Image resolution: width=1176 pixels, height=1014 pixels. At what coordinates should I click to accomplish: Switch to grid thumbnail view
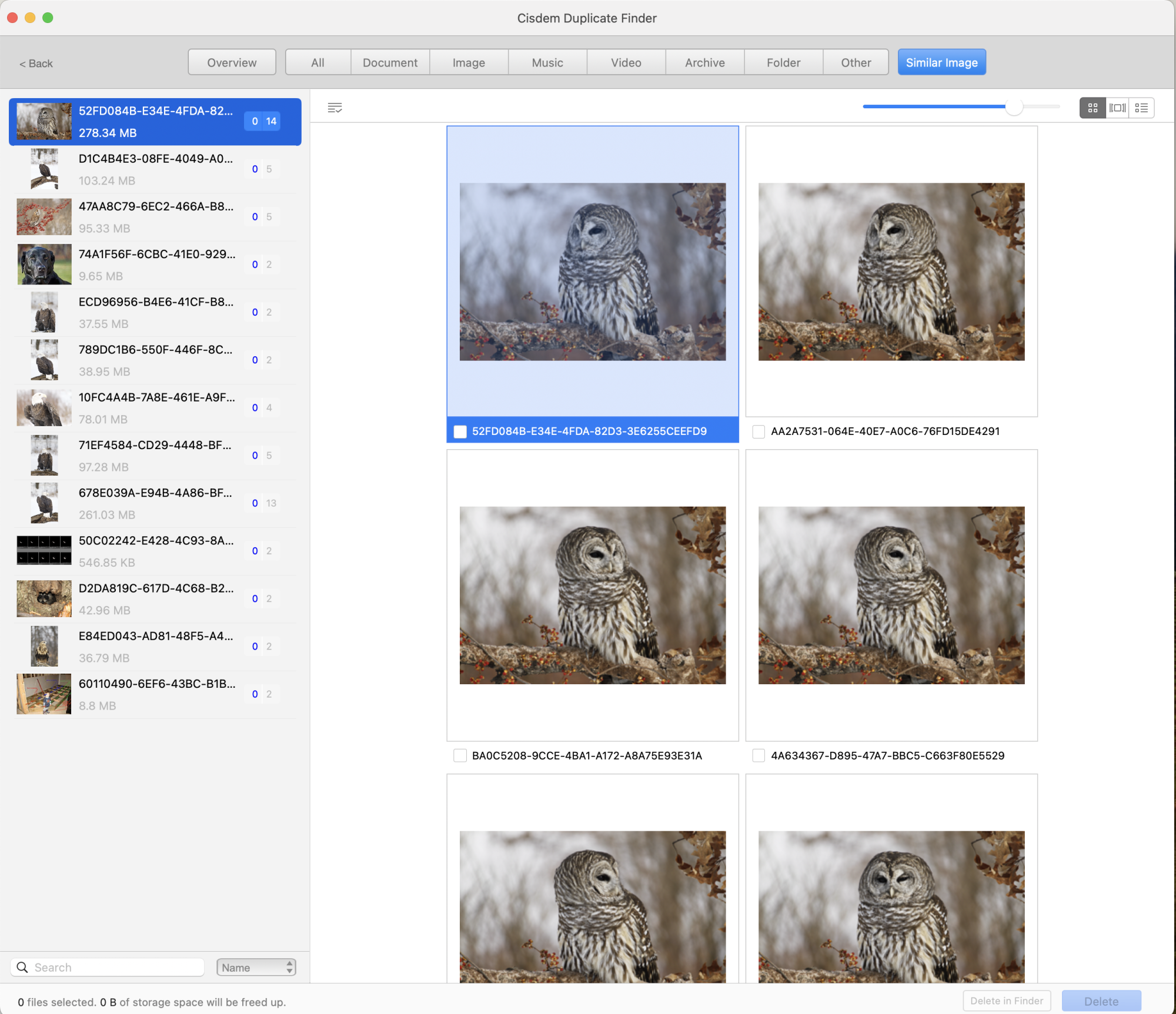pyautogui.click(x=1093, y=108)
